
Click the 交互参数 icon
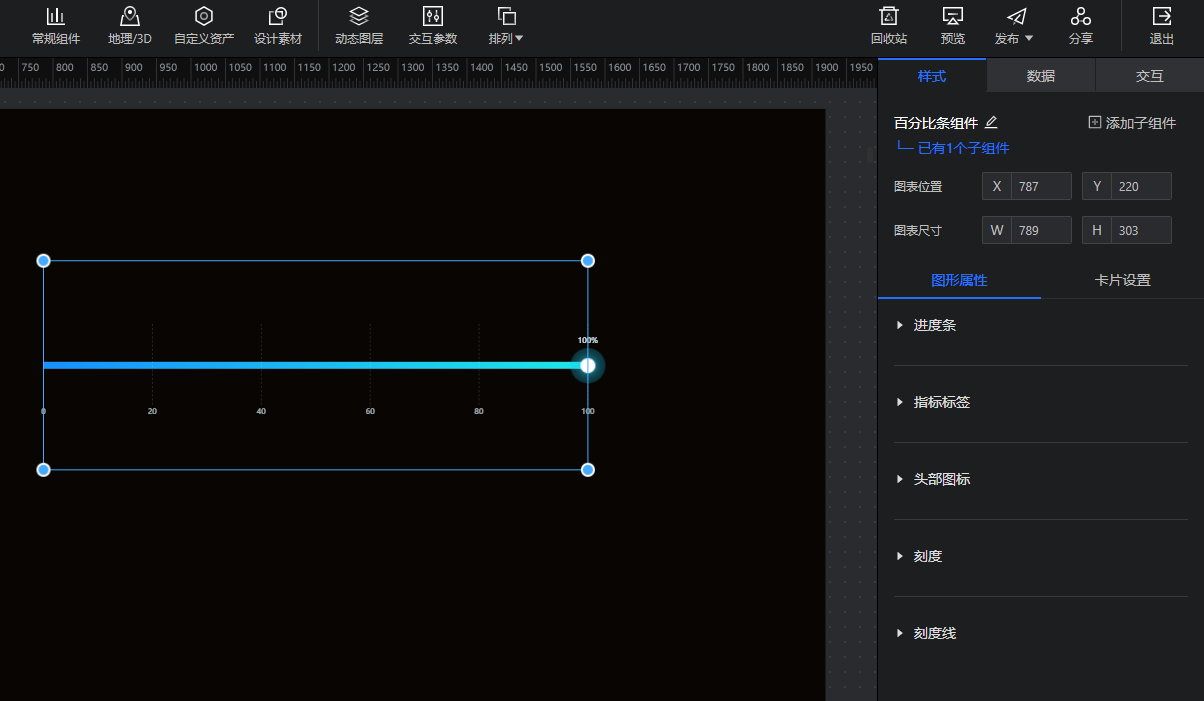click(433, 17)
